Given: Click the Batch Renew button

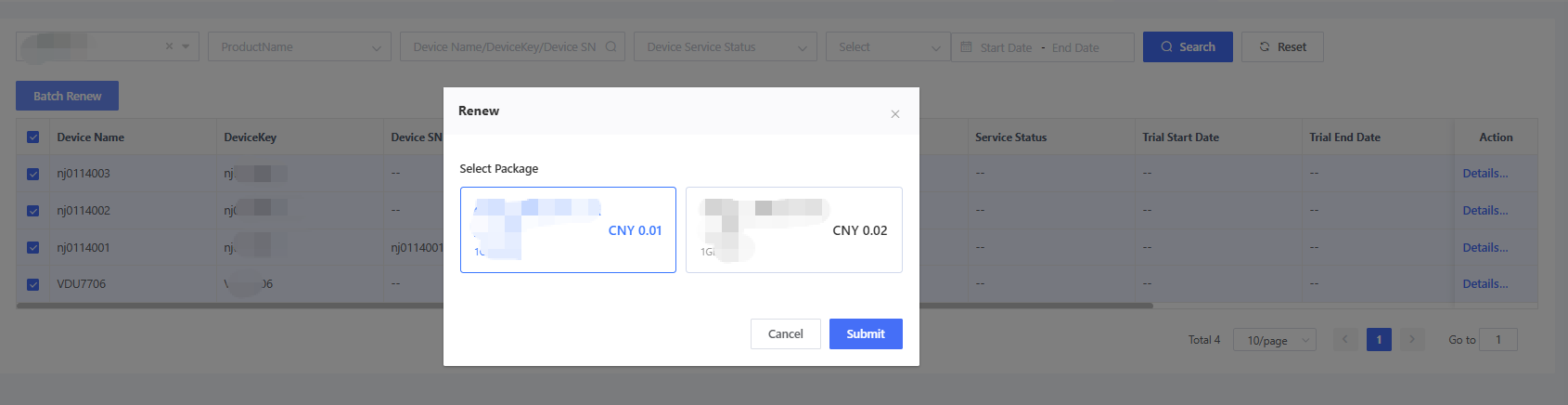Looking at the screenshot, I should pos(67,97).
